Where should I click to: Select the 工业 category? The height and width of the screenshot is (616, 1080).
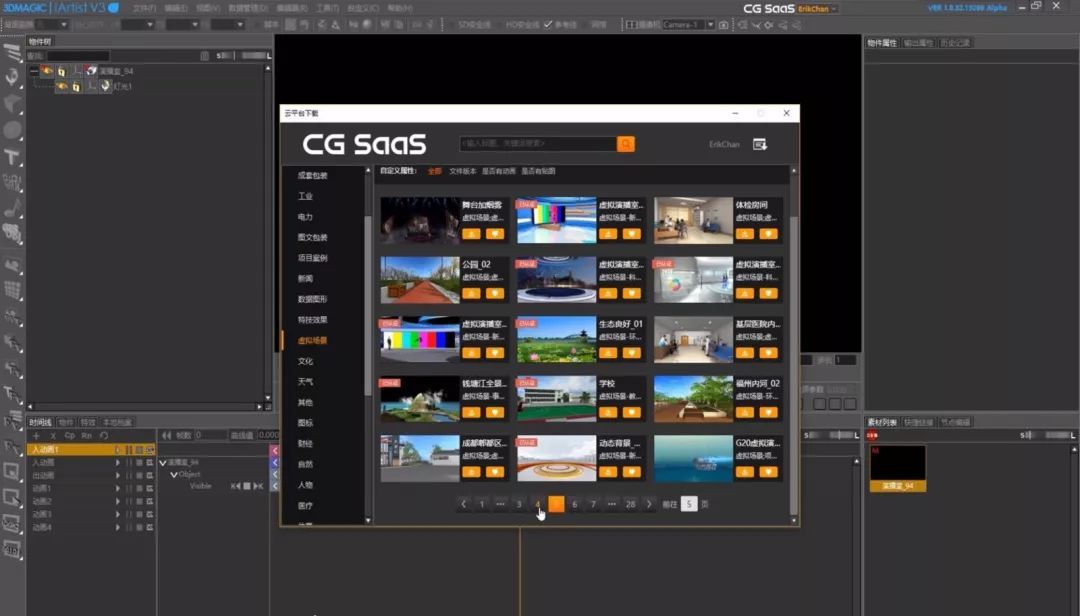[x=305, y=196]
